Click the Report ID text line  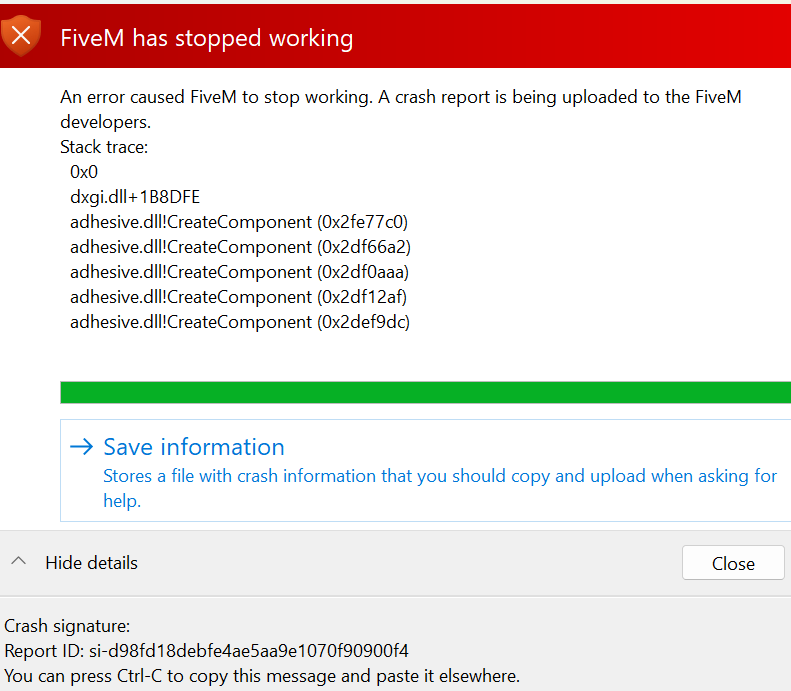point(207,651)
